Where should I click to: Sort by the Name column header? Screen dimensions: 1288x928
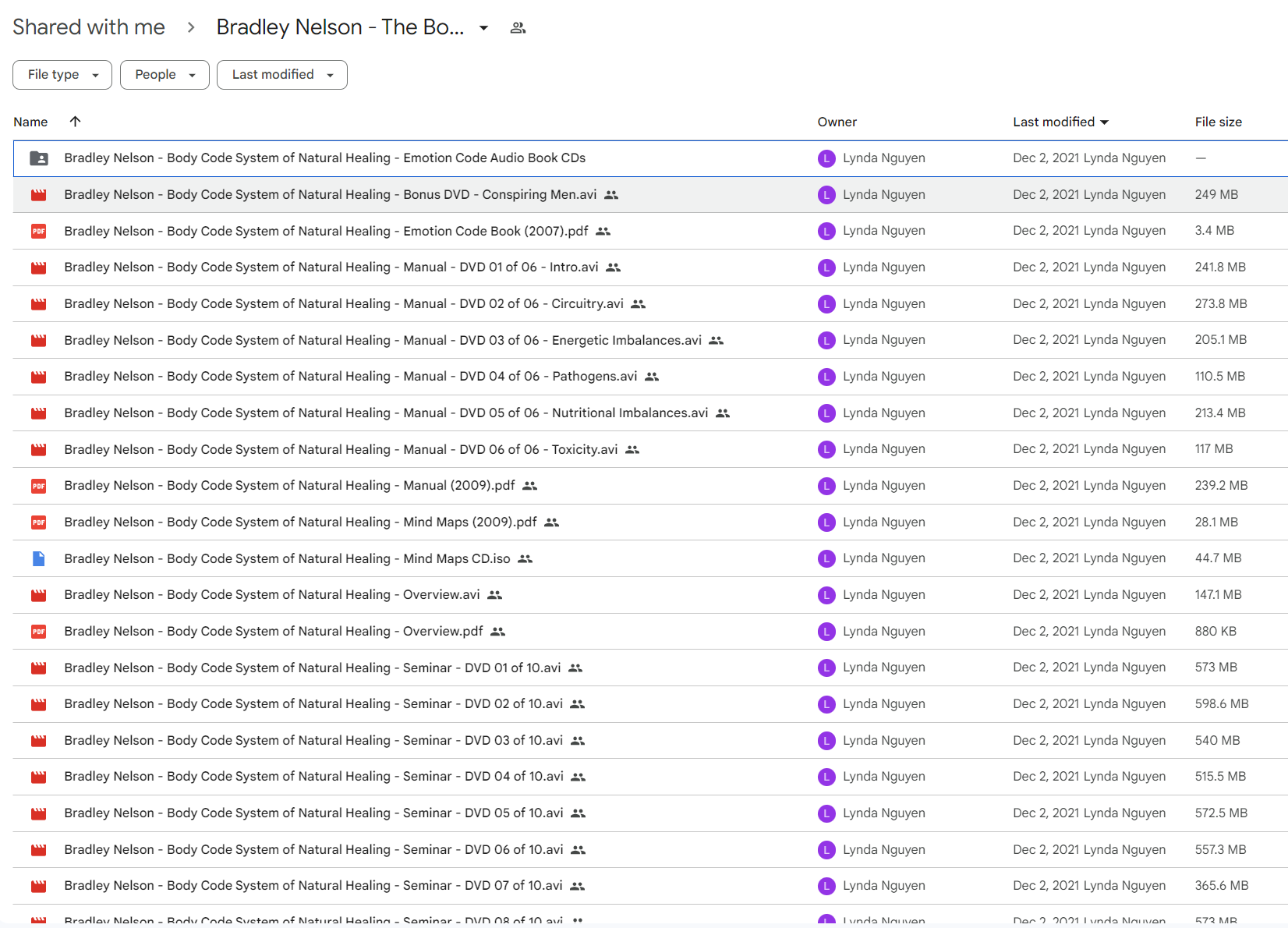tap(30, 122)
